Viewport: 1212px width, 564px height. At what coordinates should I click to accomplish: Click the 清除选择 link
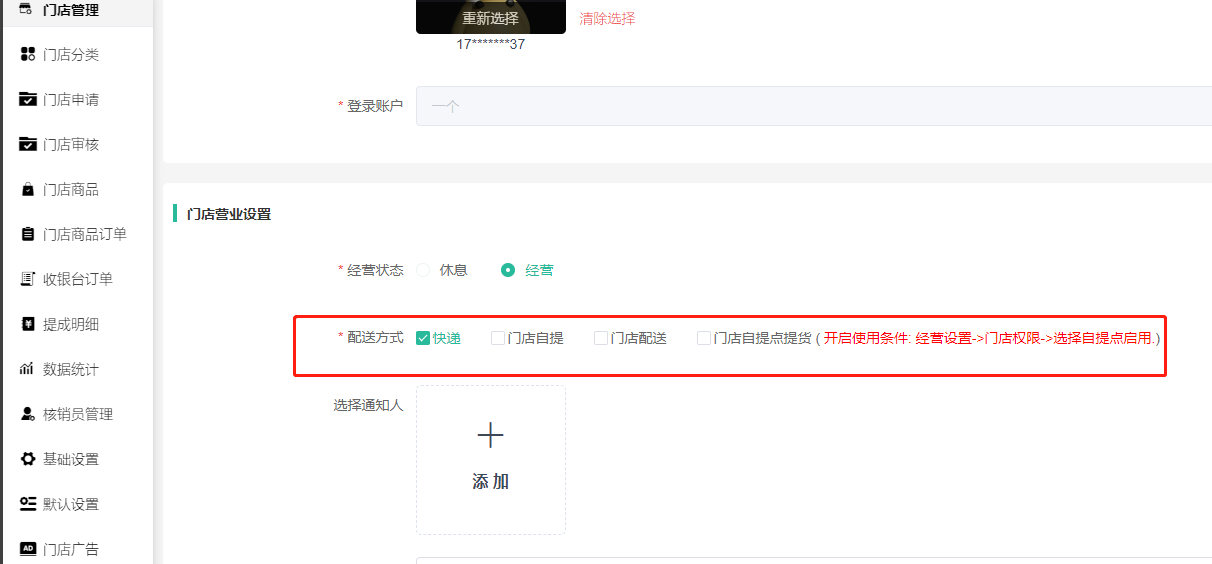point(607,18)
